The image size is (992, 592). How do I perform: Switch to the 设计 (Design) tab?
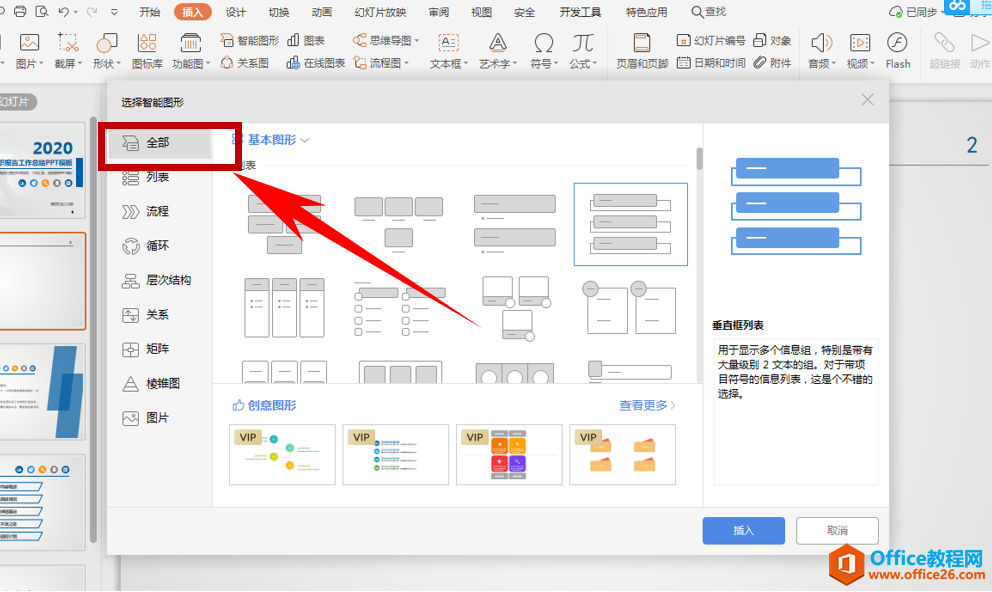pyautogui.click(x=235, y=12)
